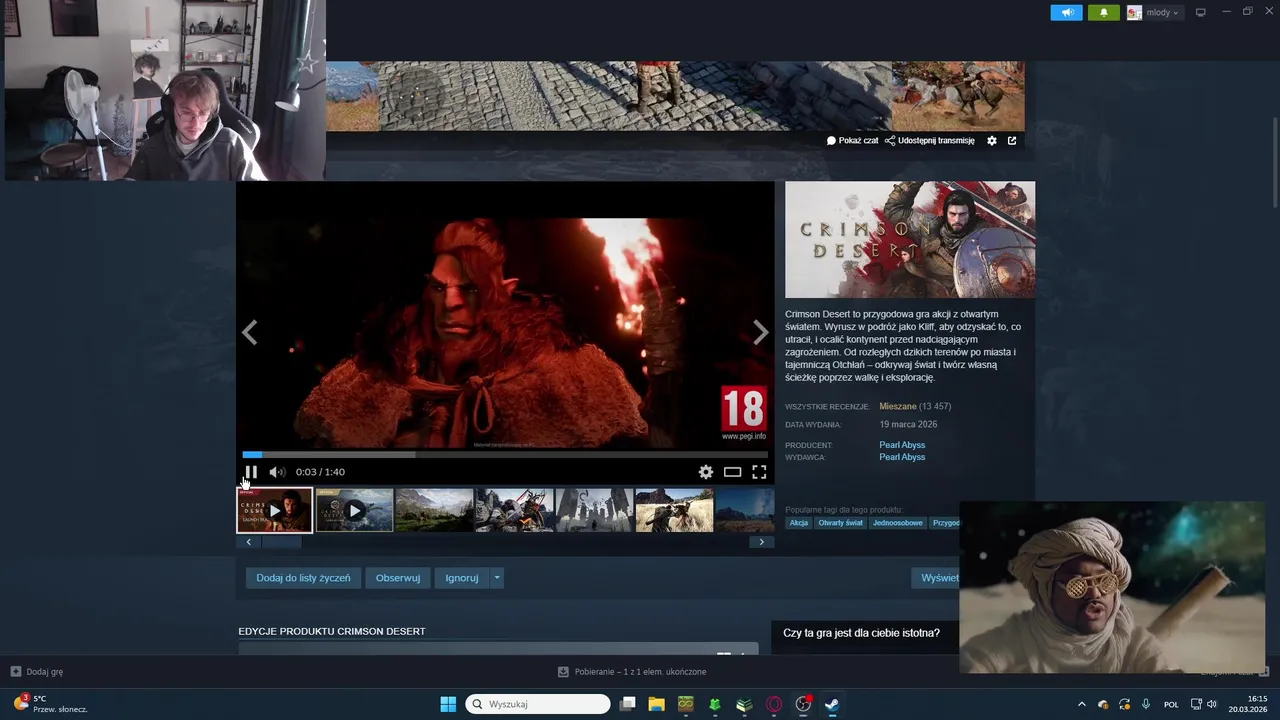Click the Akcja tag
Screen dimensions: 1280x720
click(x=799, y=523)
